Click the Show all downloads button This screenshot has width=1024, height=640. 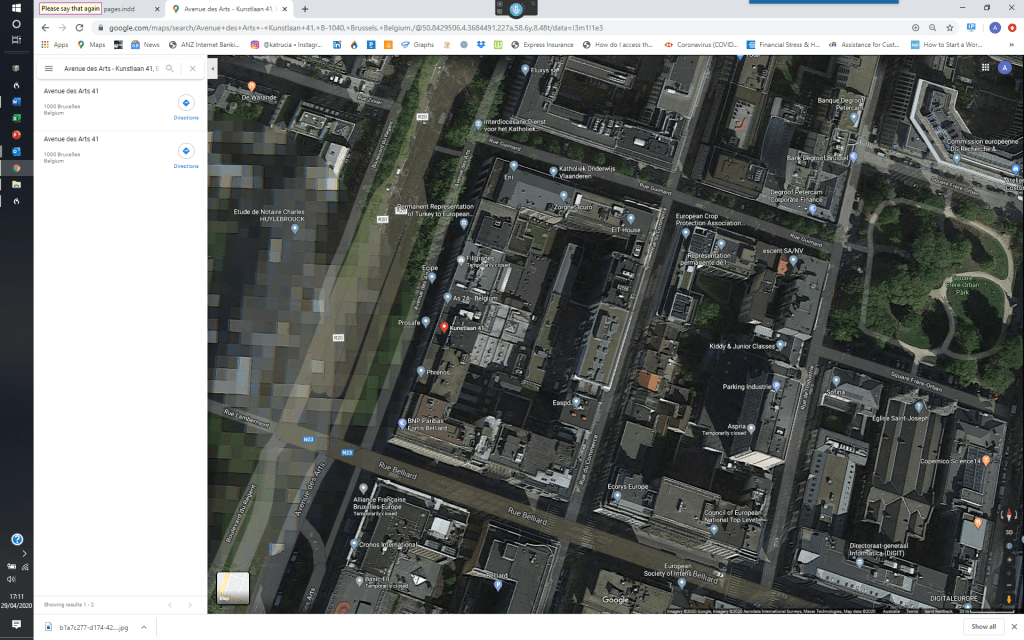coord(983,627)
